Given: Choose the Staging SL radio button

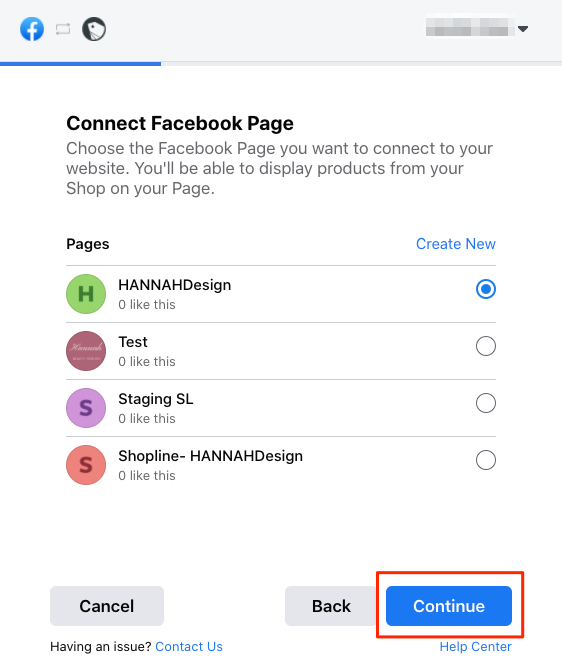Looking at the screenshot, I should [486, 403].
